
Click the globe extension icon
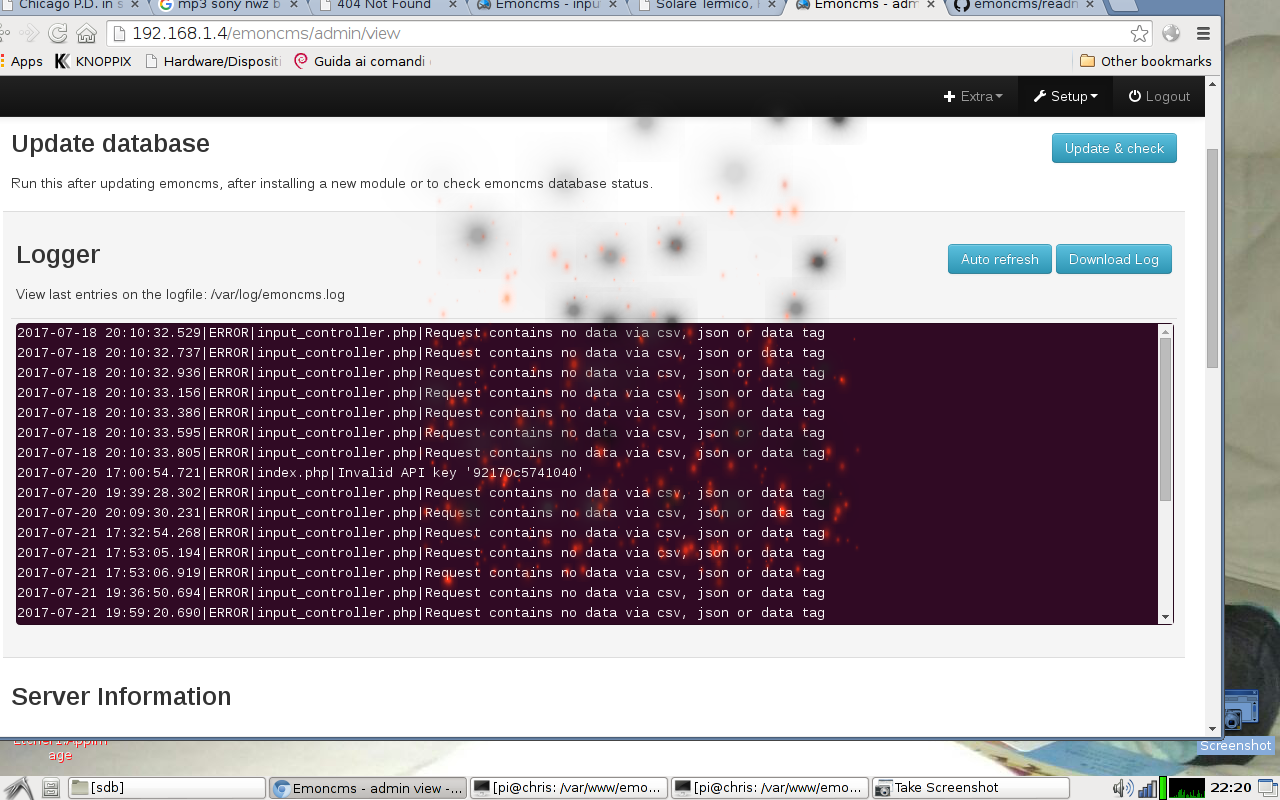(1171, 33)
